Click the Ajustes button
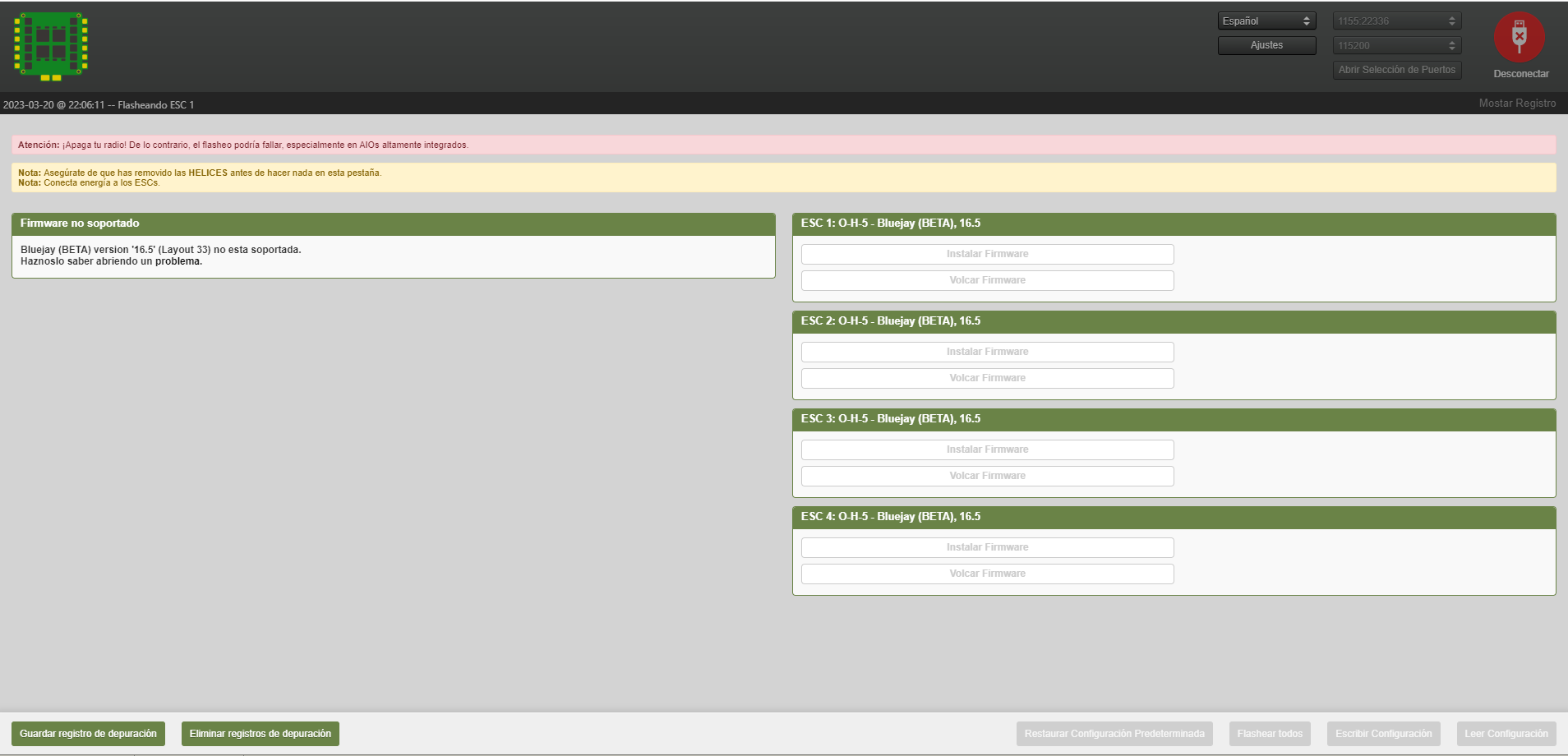The height and width of the screenshot is (756, 1568). click(x=1266, y=45)
